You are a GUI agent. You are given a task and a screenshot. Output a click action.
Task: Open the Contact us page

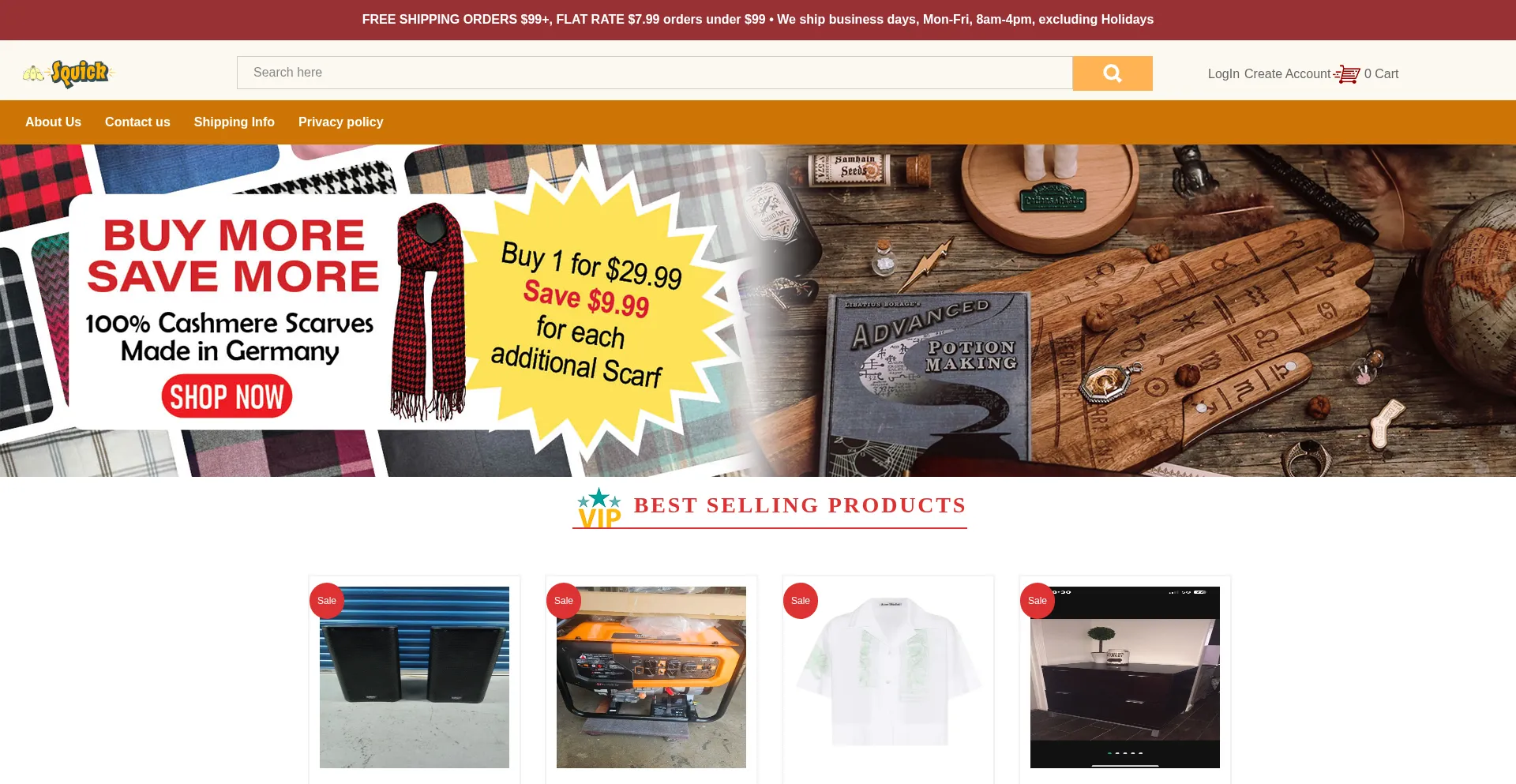pos(137,122)
